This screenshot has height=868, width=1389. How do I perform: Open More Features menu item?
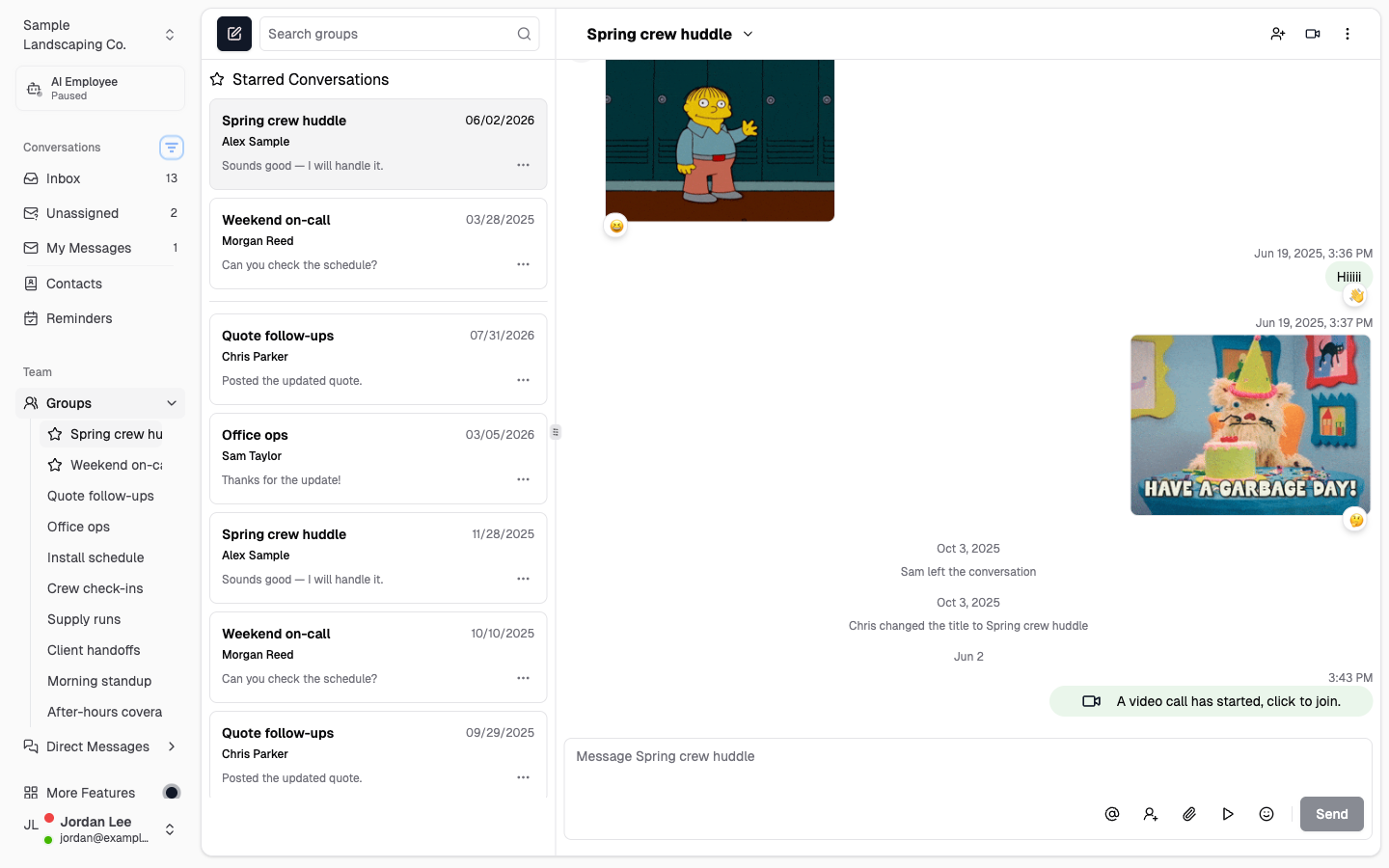tap(91, 793)
